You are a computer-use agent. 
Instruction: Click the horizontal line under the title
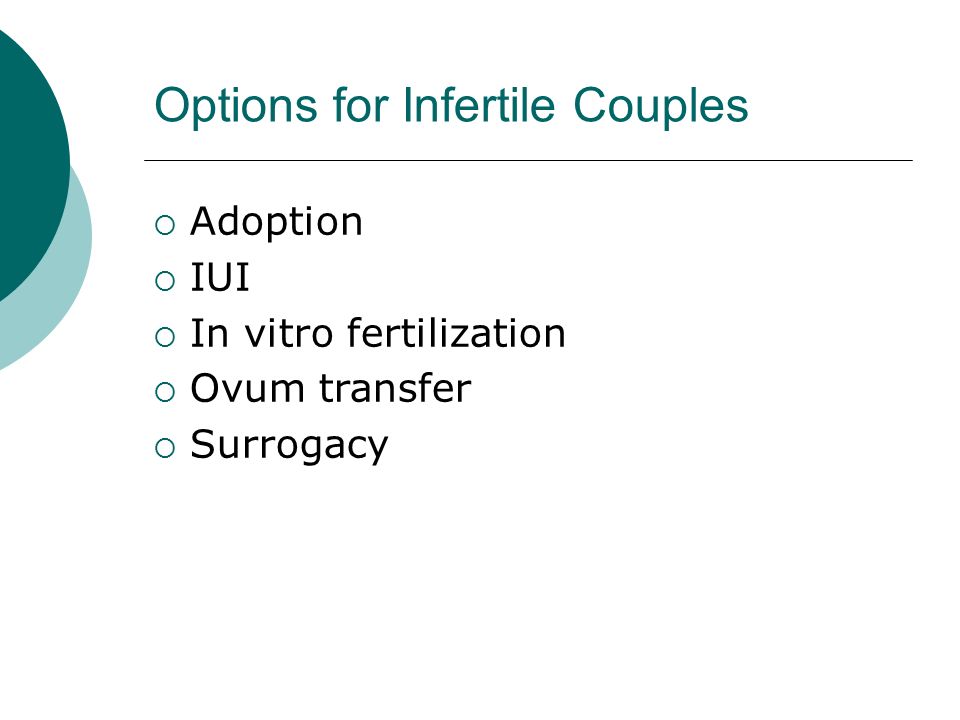coord(528,160)
